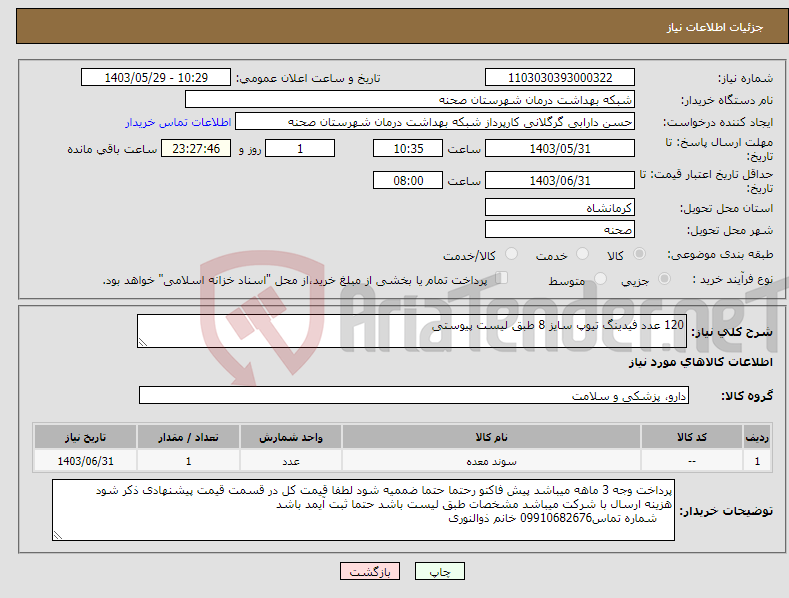Click the delivery province field کرمانشاه
The width and height of the screenshot is (789, 598).
click(x=560, y=207)
